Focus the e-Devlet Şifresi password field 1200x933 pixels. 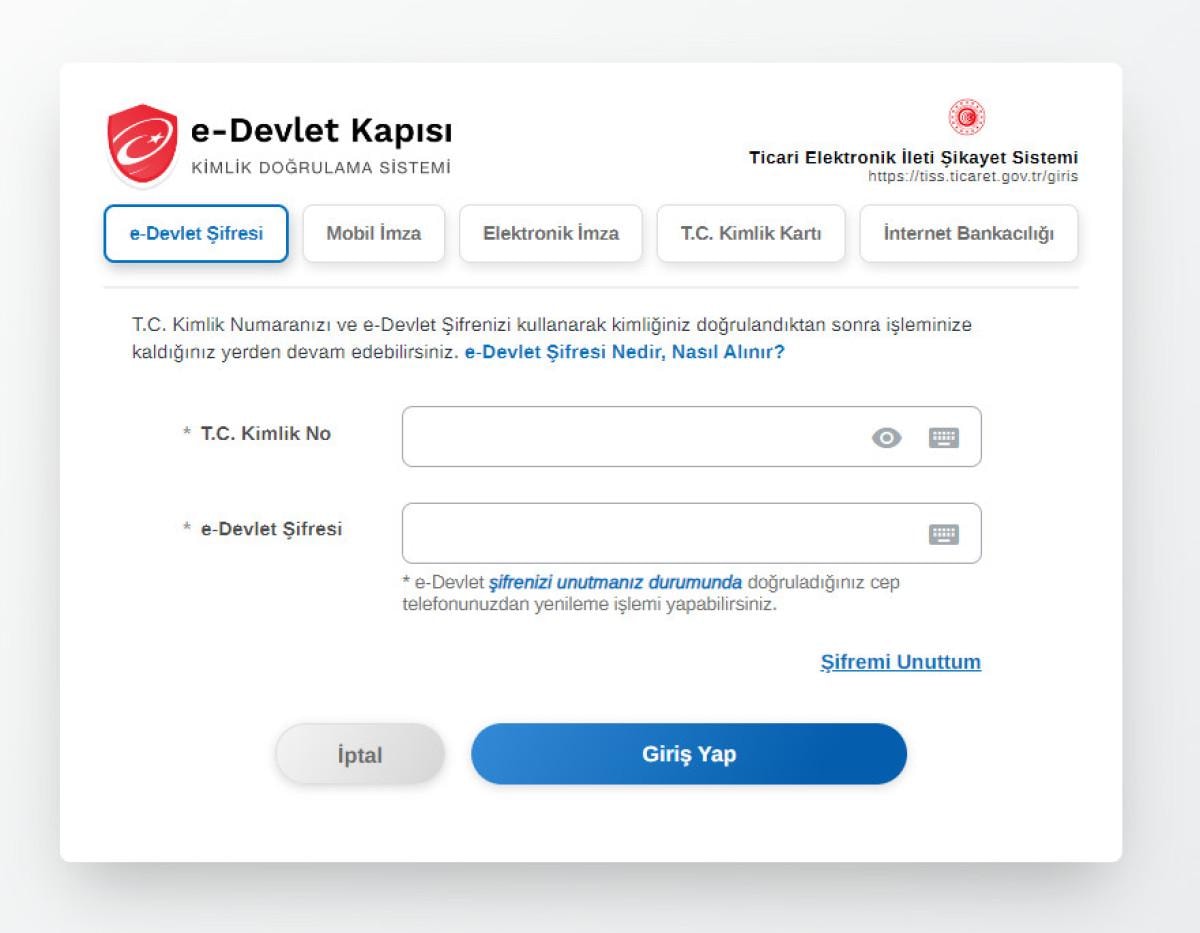660,533
